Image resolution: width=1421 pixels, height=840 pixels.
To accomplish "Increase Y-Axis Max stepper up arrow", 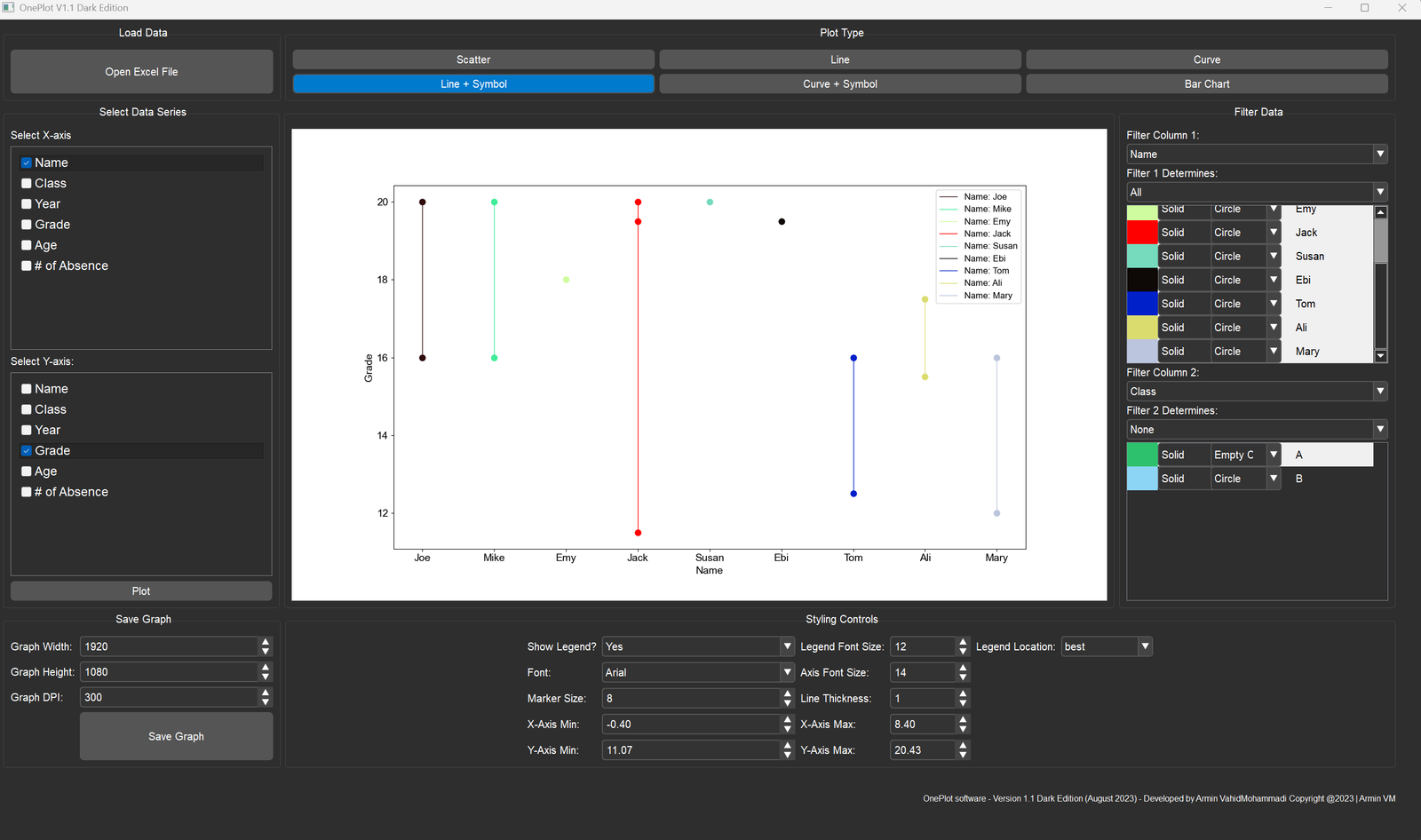I will point(963,745).
